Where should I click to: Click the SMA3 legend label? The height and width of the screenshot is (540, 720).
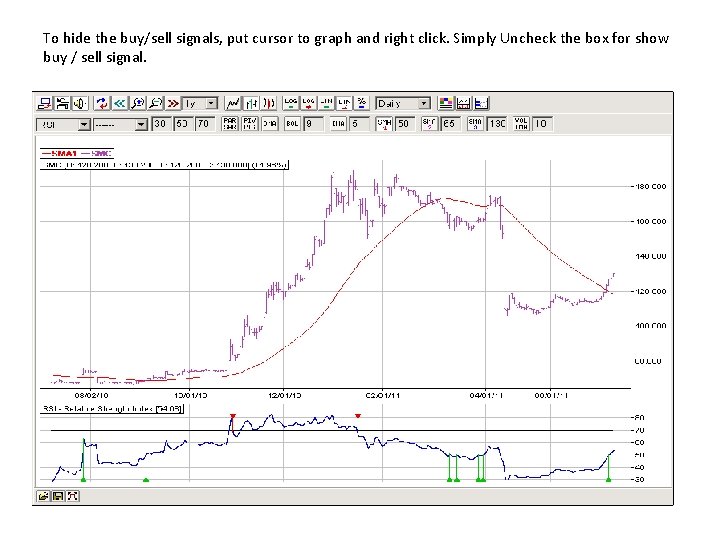click(101, 153)
